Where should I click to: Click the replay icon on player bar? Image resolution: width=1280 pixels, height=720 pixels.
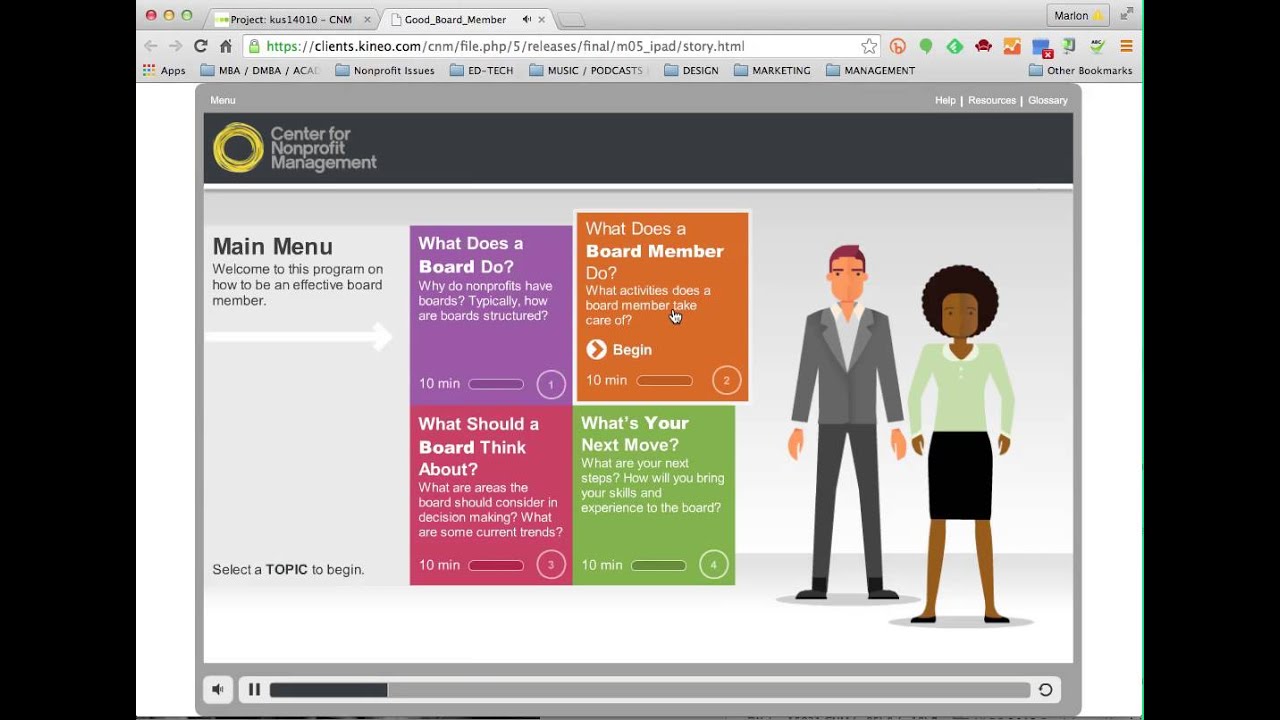click(1045, 689)
